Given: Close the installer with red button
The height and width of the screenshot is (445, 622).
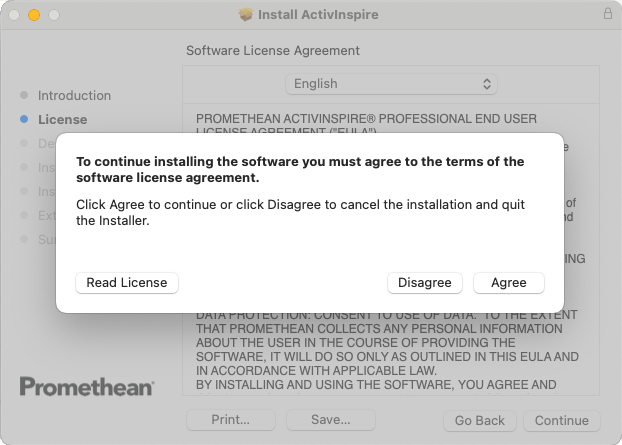Looking at the screenshot, I should click(x=14, y=15).
